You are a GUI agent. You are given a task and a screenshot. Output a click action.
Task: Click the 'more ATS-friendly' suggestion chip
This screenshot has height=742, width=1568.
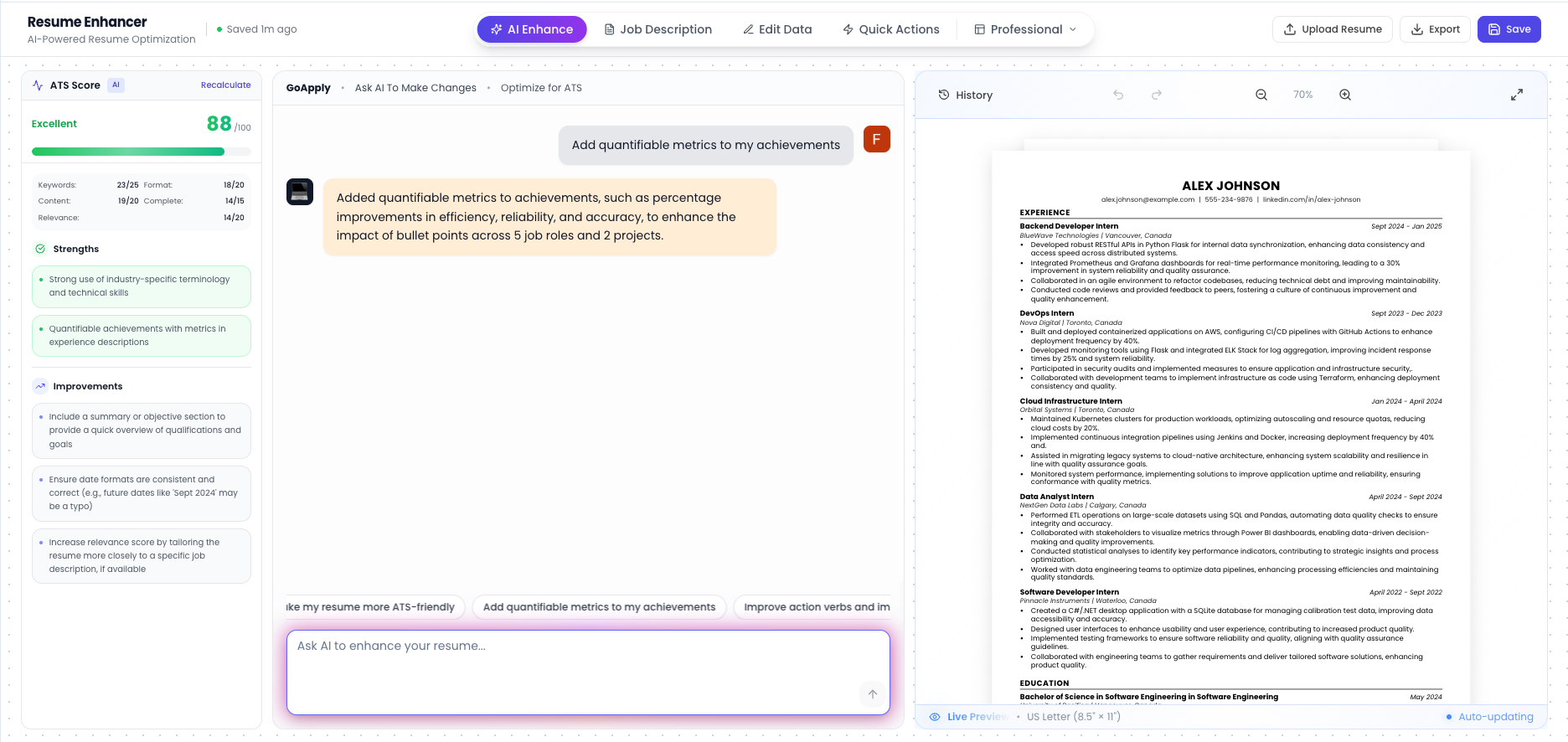(375, 607)
